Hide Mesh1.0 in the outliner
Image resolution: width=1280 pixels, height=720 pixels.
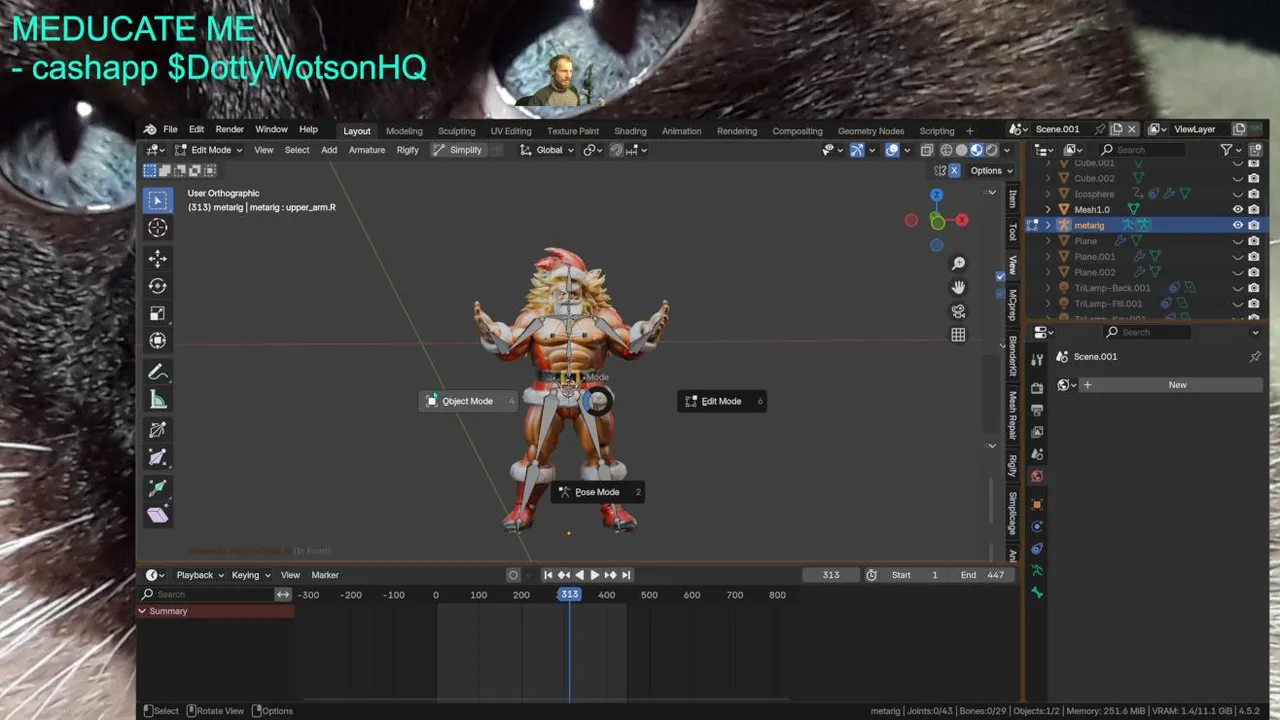(x=1238, y=210)
